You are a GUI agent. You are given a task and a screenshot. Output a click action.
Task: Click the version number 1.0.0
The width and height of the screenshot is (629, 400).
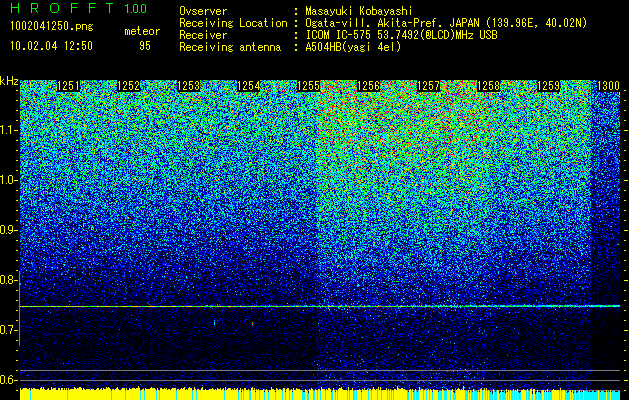(135, 8)
